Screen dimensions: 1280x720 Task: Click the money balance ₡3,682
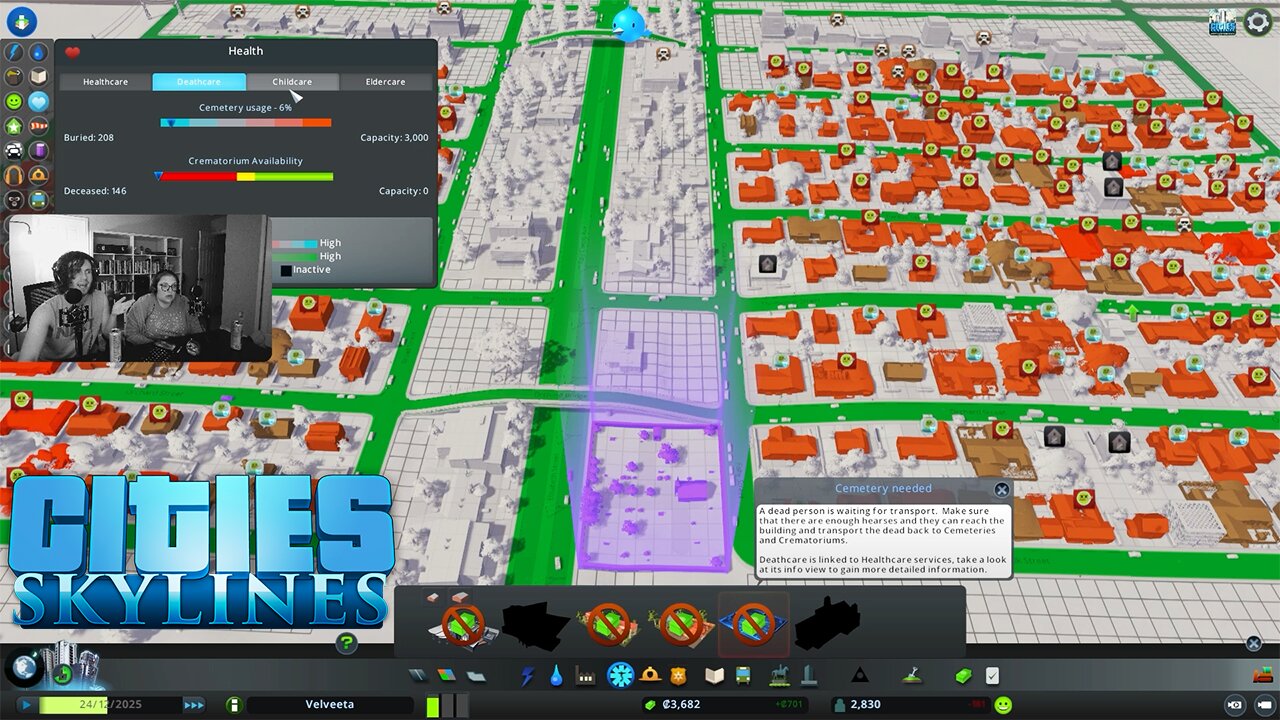[x=680, y=705]
